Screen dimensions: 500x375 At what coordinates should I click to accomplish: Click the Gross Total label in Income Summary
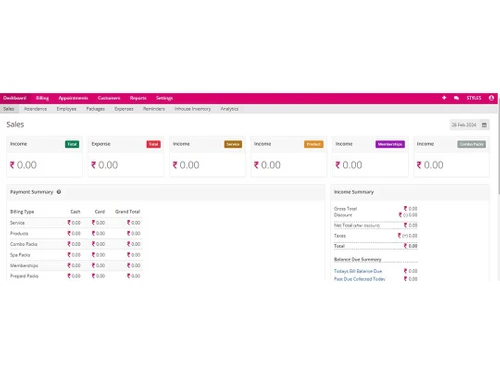click(x=345, y=209)
